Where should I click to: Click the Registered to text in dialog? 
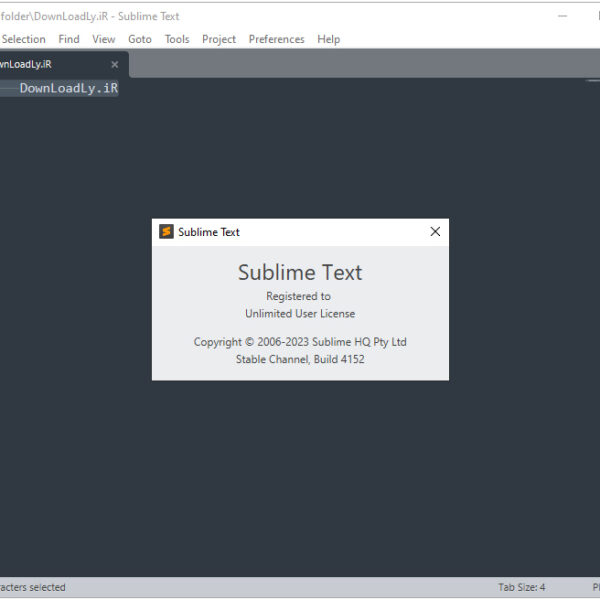tap(298, 296)
